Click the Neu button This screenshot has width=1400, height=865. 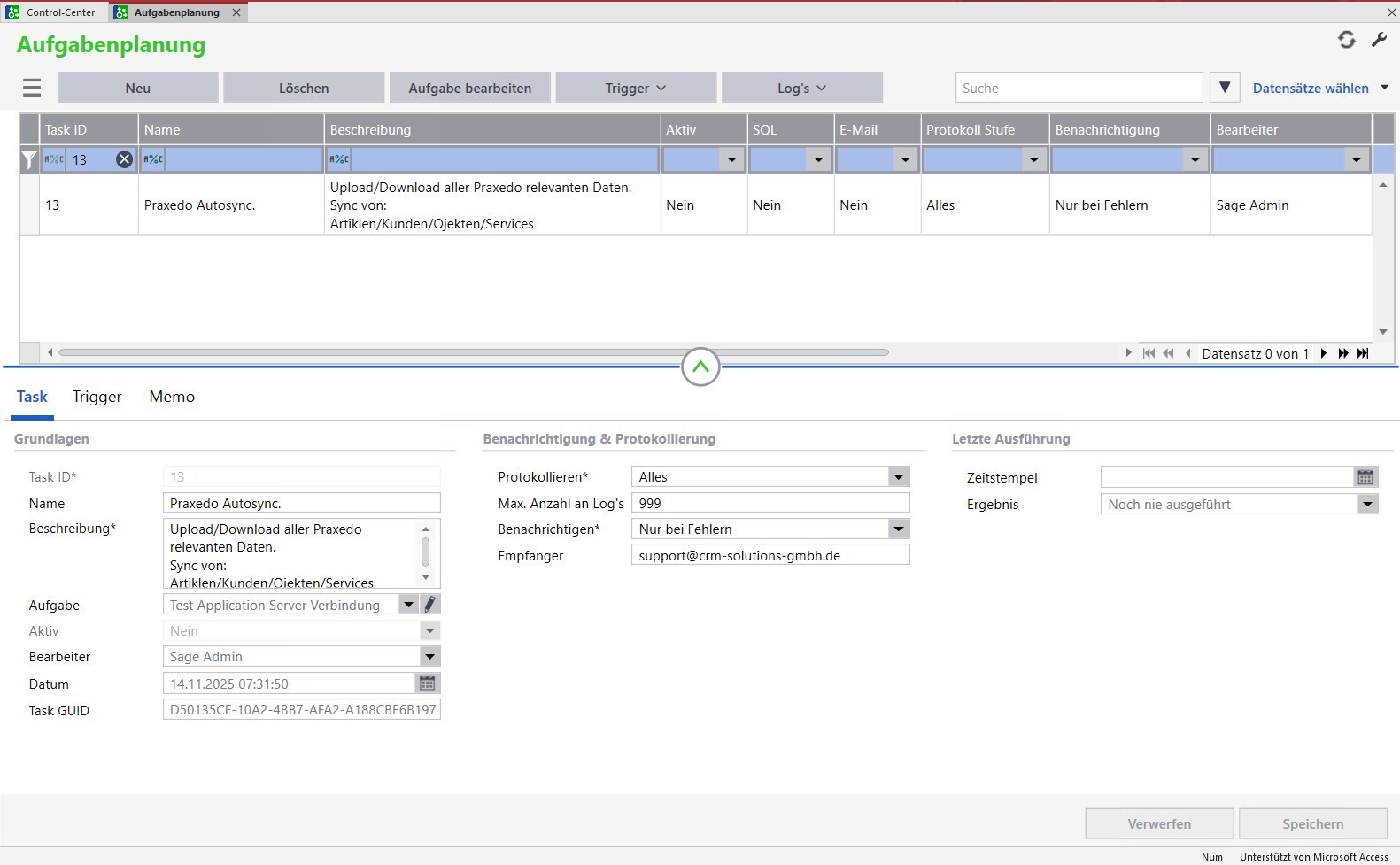pos(137,88)
